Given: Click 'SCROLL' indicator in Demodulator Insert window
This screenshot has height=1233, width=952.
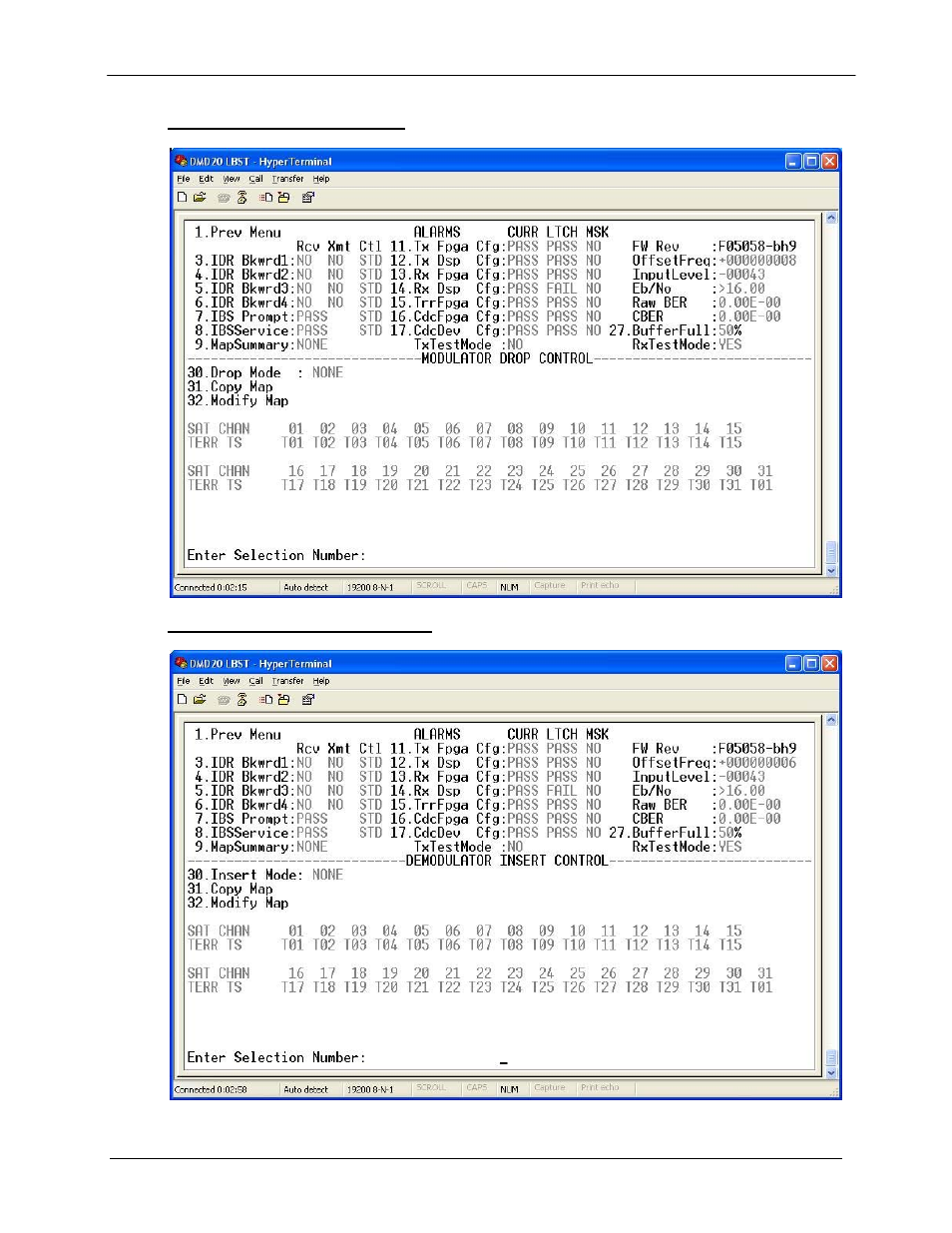Looking at the screenshot, I should 431,1088.
